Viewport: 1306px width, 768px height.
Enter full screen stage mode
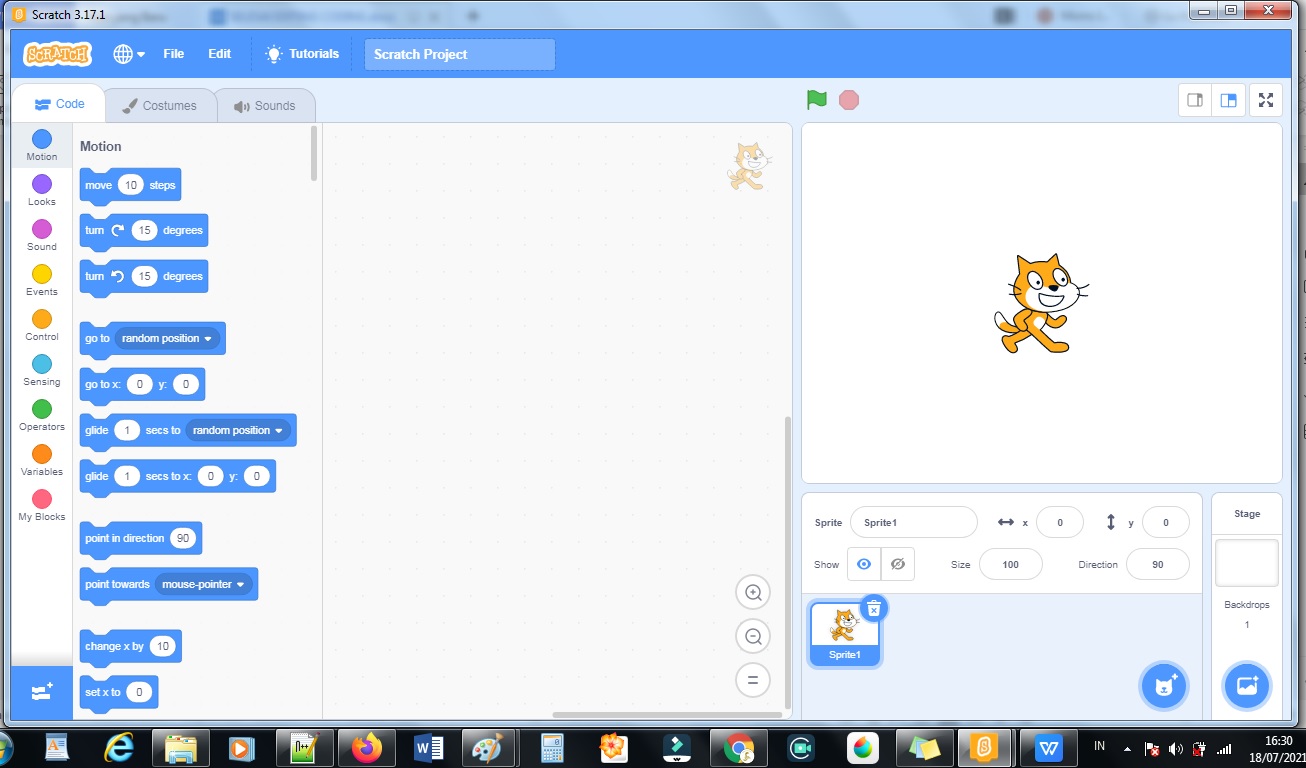point(1266,99)
